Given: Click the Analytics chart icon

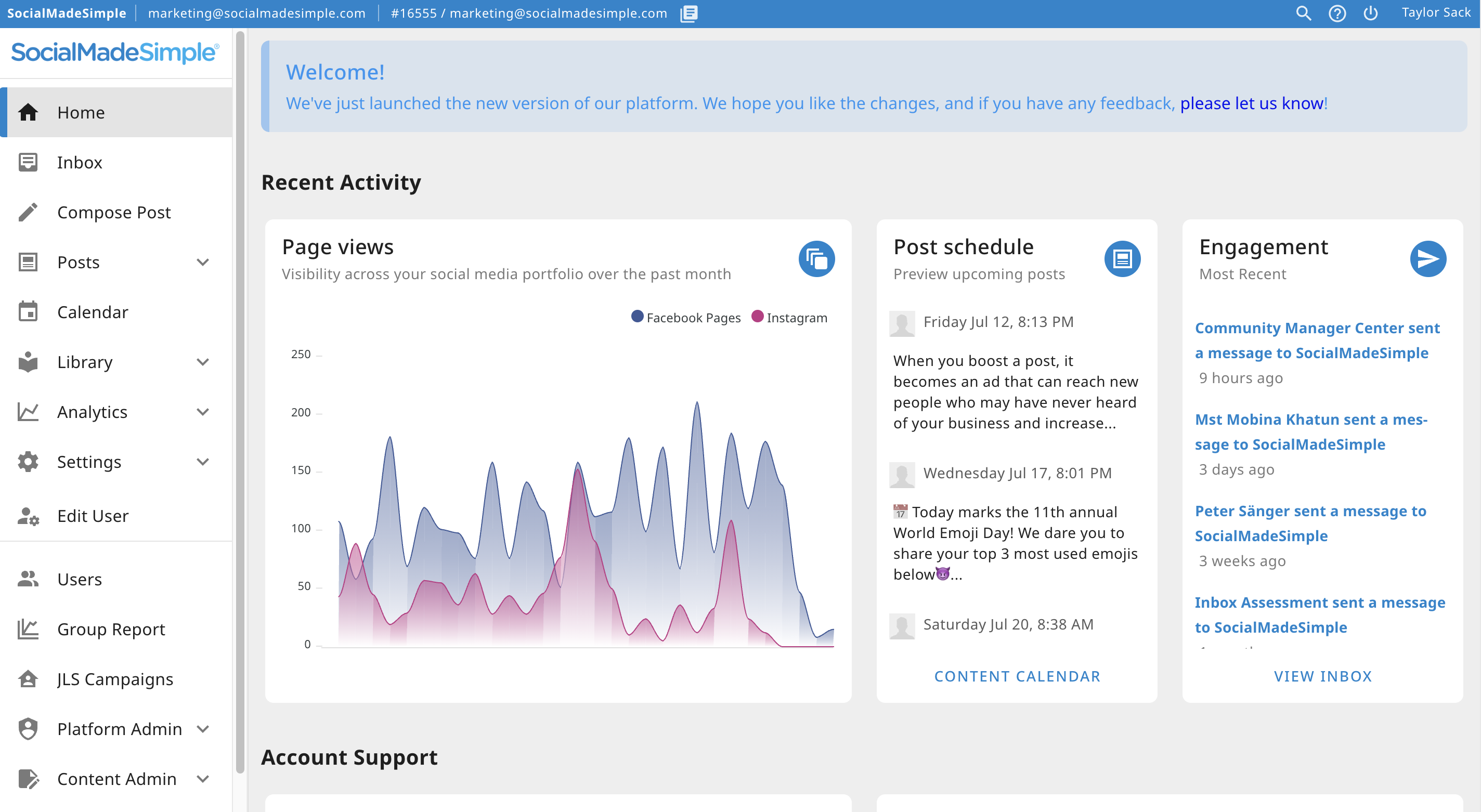Looking at the screenshot, I should (x=28, y=412).
